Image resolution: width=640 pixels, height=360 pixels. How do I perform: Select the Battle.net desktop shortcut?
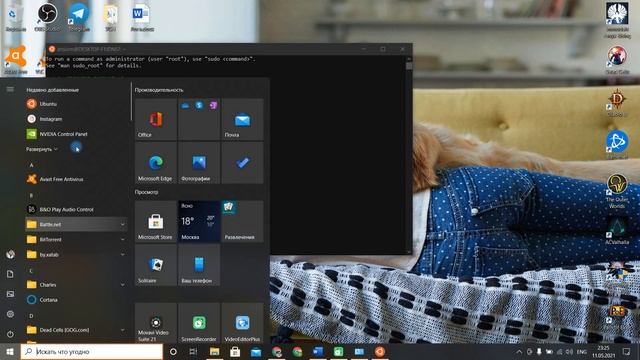[x=617, y=145]
